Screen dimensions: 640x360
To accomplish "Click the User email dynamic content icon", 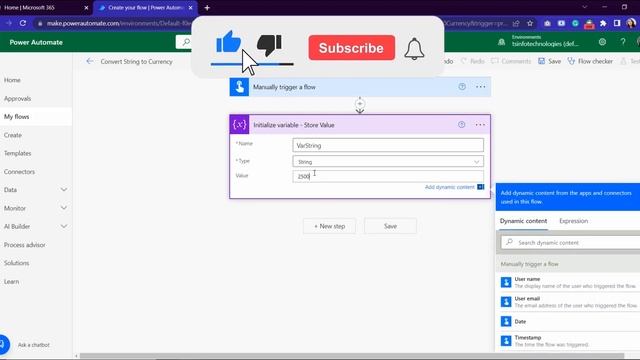I will click(x=506, y=302).
